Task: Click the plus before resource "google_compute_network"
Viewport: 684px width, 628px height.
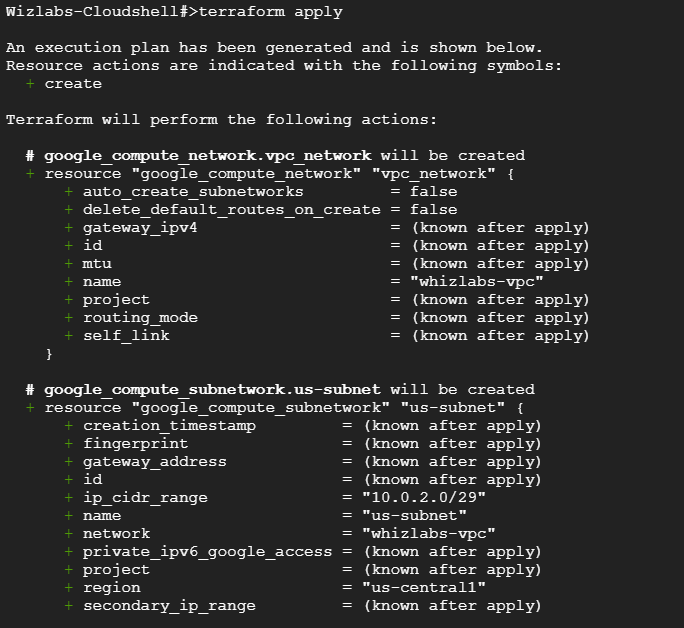Action: [30, 174]
